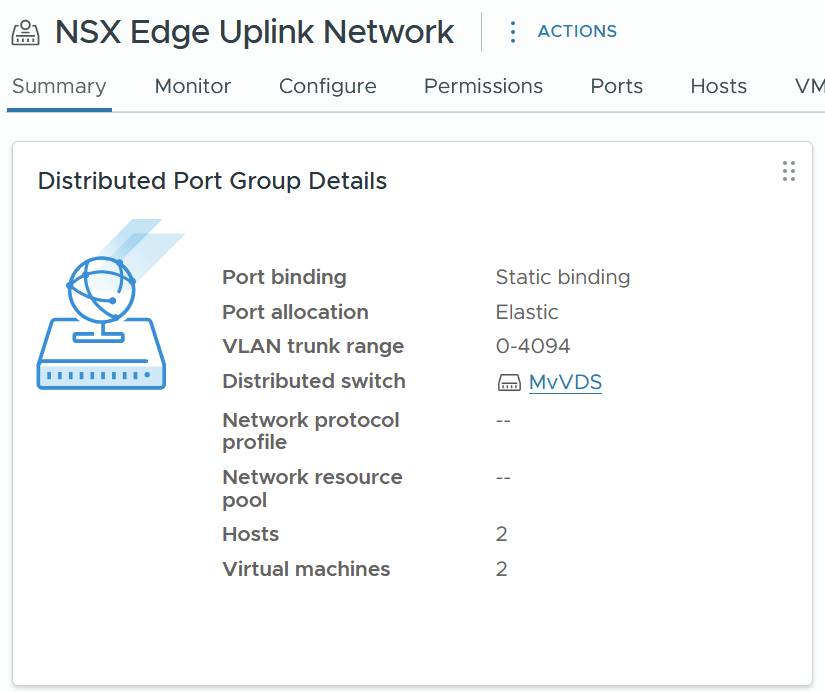Click the VLAN trunk range value 0-4094
Image resolution: width=825 pixels, height=692 pixels.
tap(533, 347)
